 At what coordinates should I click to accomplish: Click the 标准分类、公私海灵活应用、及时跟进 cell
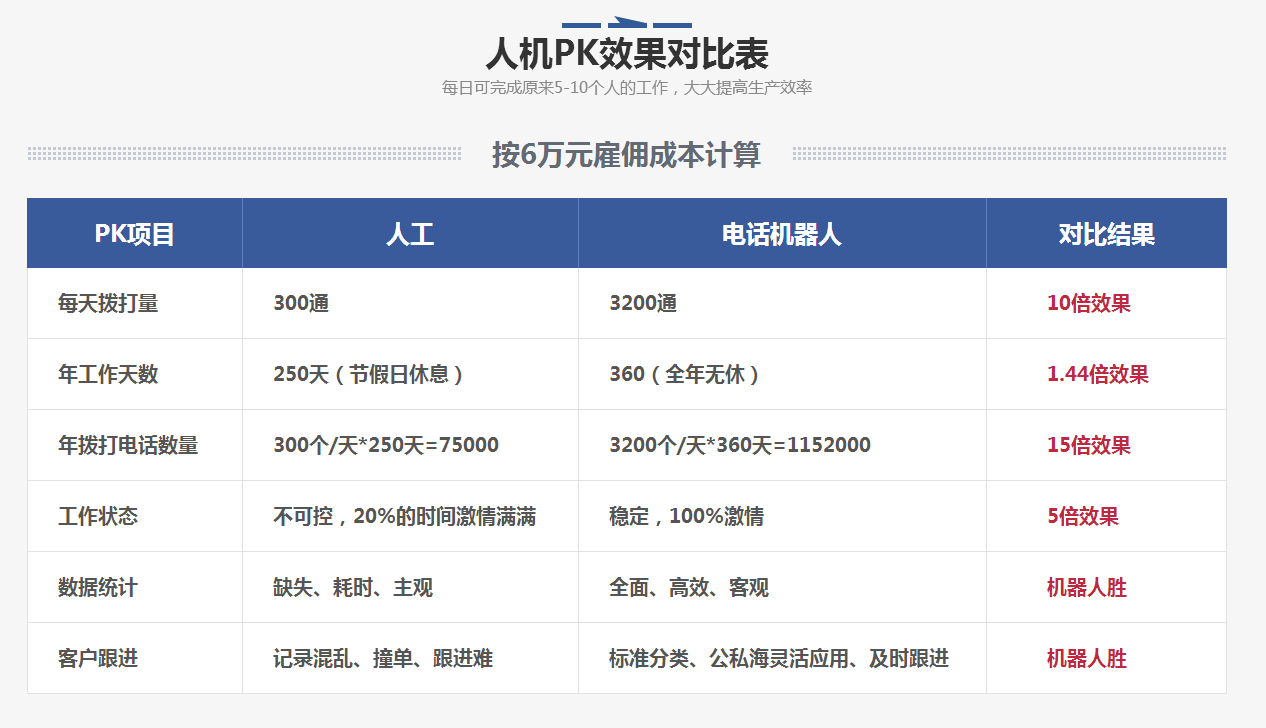pyautogui.click(x=779, y=659)
